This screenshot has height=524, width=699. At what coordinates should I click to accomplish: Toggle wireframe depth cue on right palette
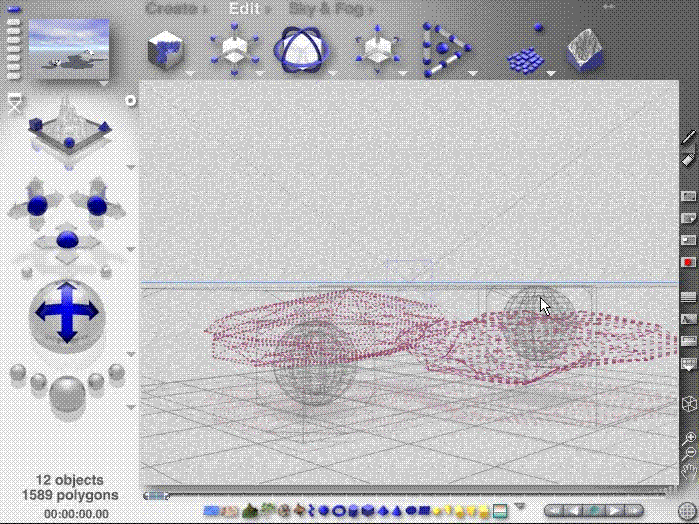point(688,297)
